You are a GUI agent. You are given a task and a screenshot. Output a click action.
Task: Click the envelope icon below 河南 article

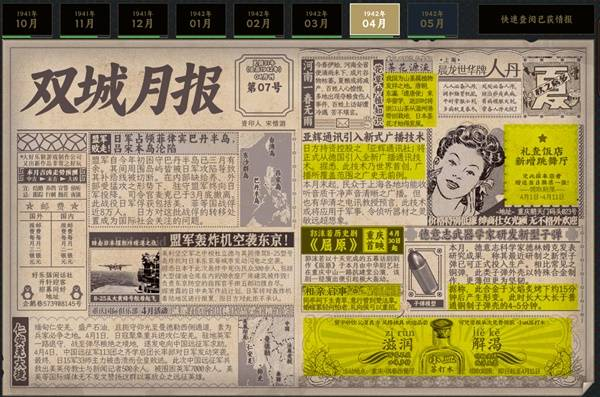pyautogui.click(x=342, y=123)
